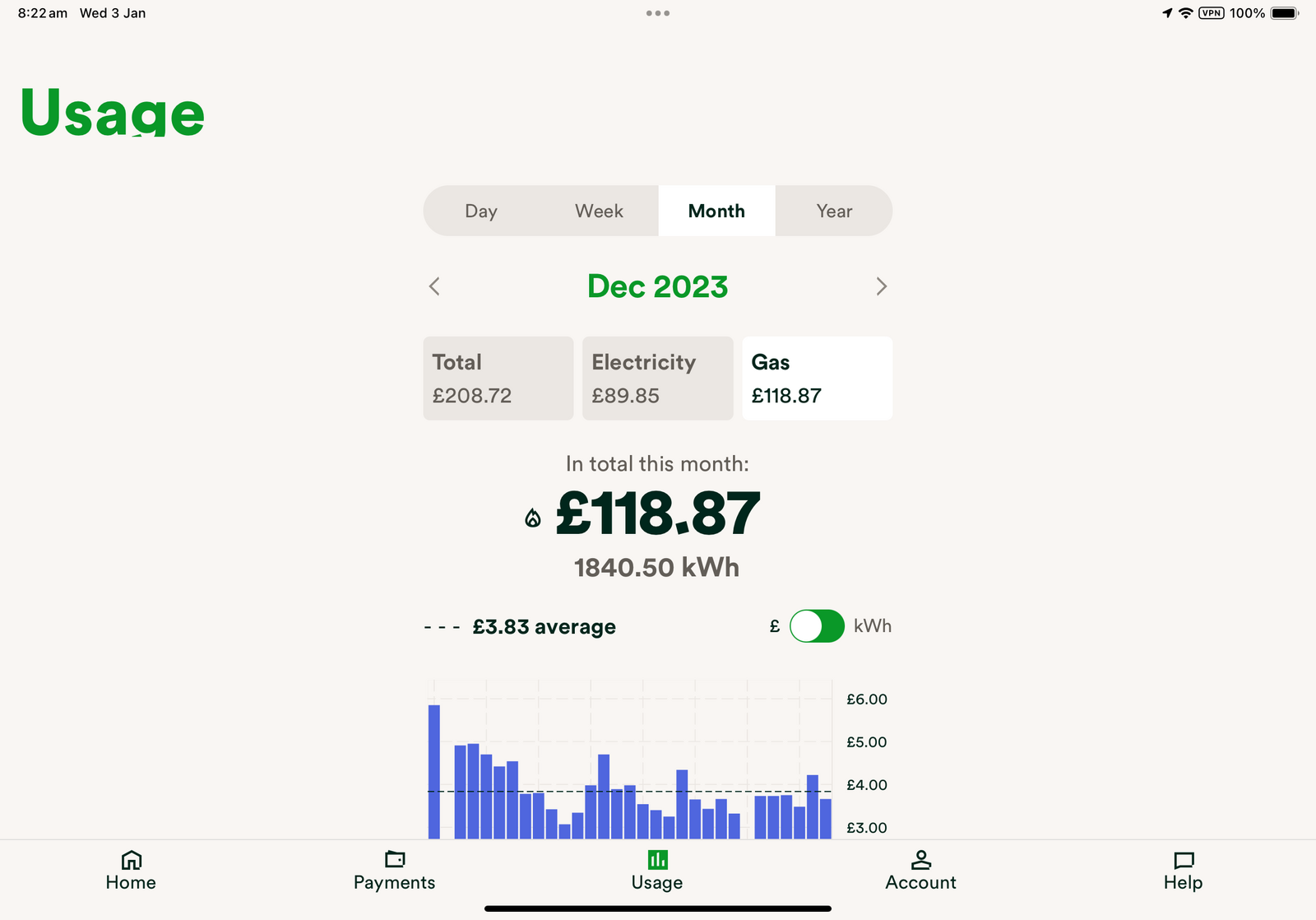Tap the battery status icon
Image resolution: width=1316 pixels, height=920 pixels.
(1284, 13)
